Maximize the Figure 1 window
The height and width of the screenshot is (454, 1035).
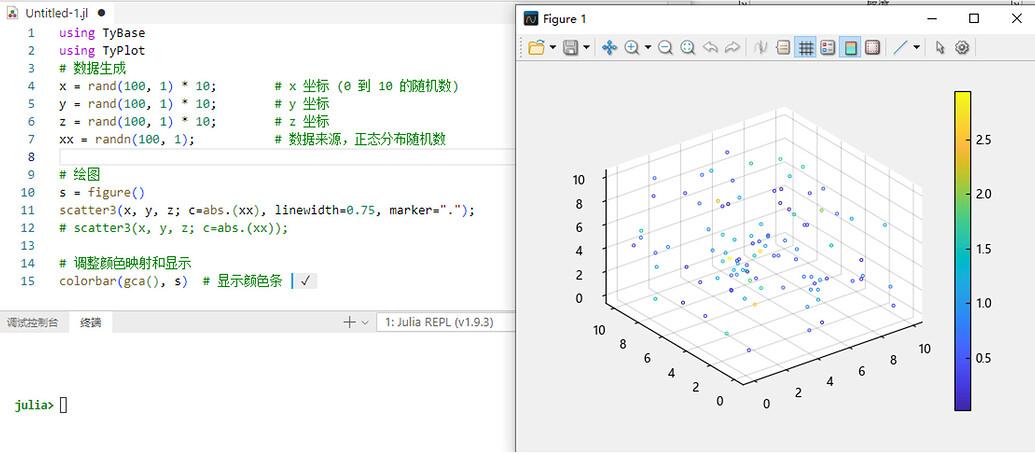(x=974, y=18)
